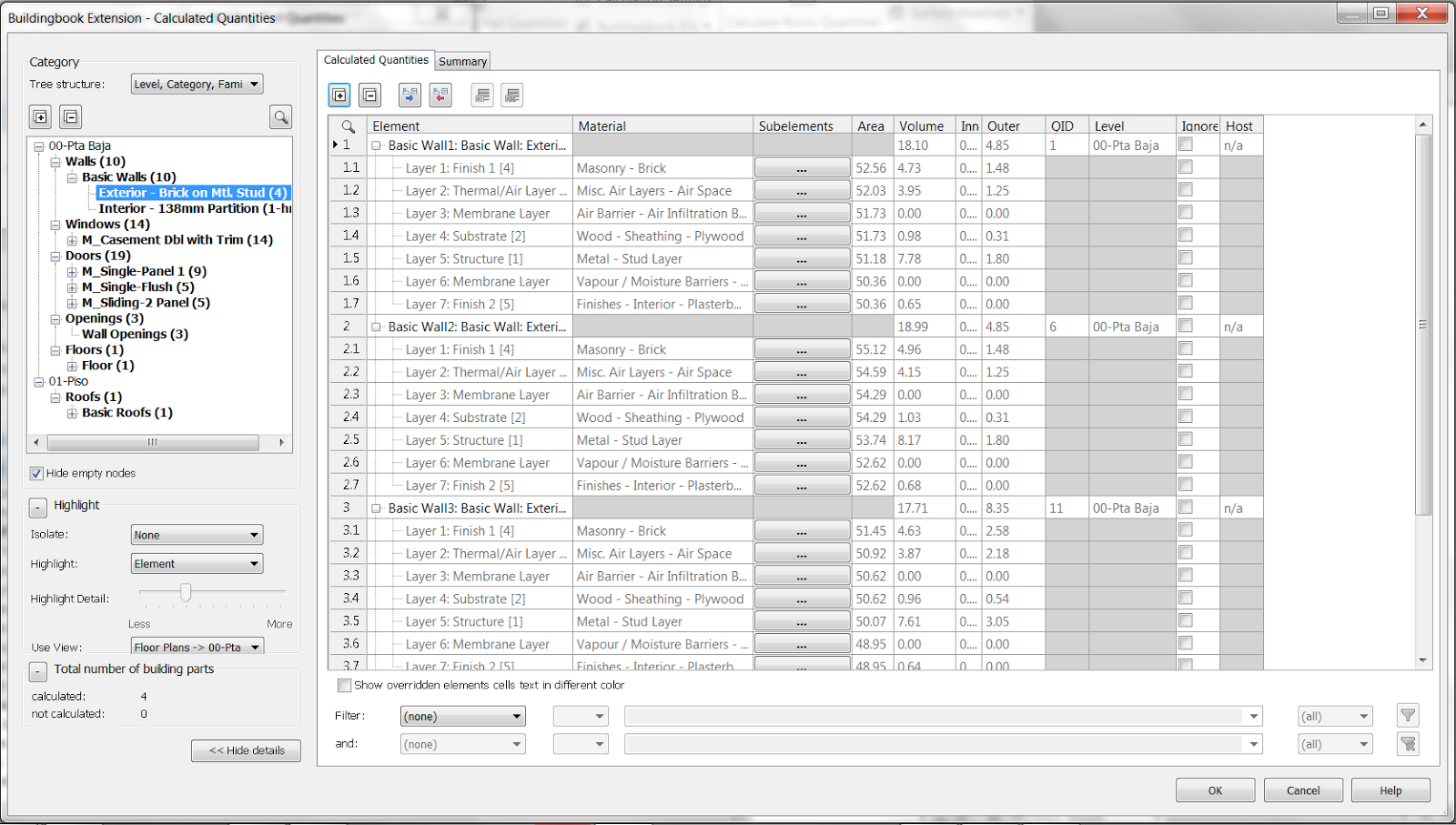Click the filter funnel icon beside the filter row
The width and height of the screenshot is (1456, 825).
click(x=1407, y=715)
